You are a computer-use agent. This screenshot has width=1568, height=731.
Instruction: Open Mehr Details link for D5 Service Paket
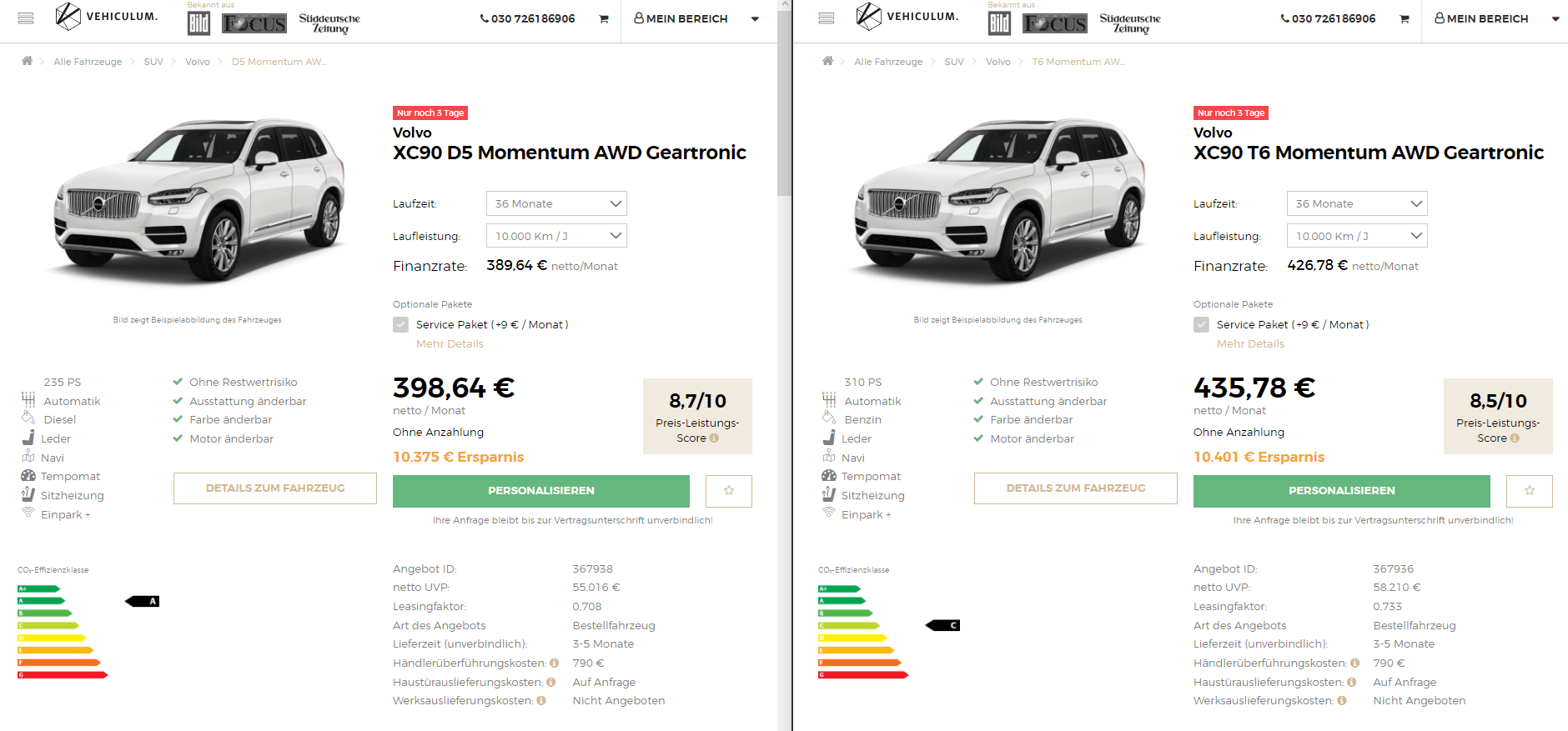click(x=450, y=344)
